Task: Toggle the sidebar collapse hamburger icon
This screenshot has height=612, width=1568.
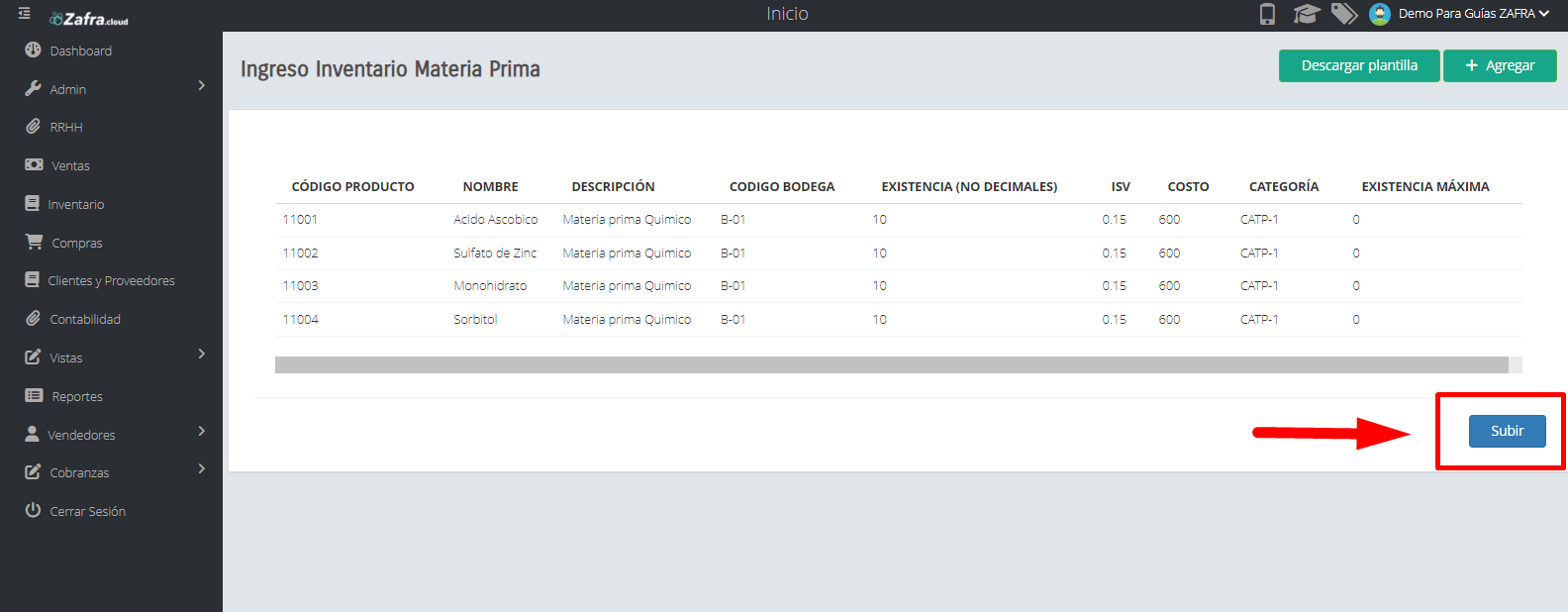Action: [25, 14]
